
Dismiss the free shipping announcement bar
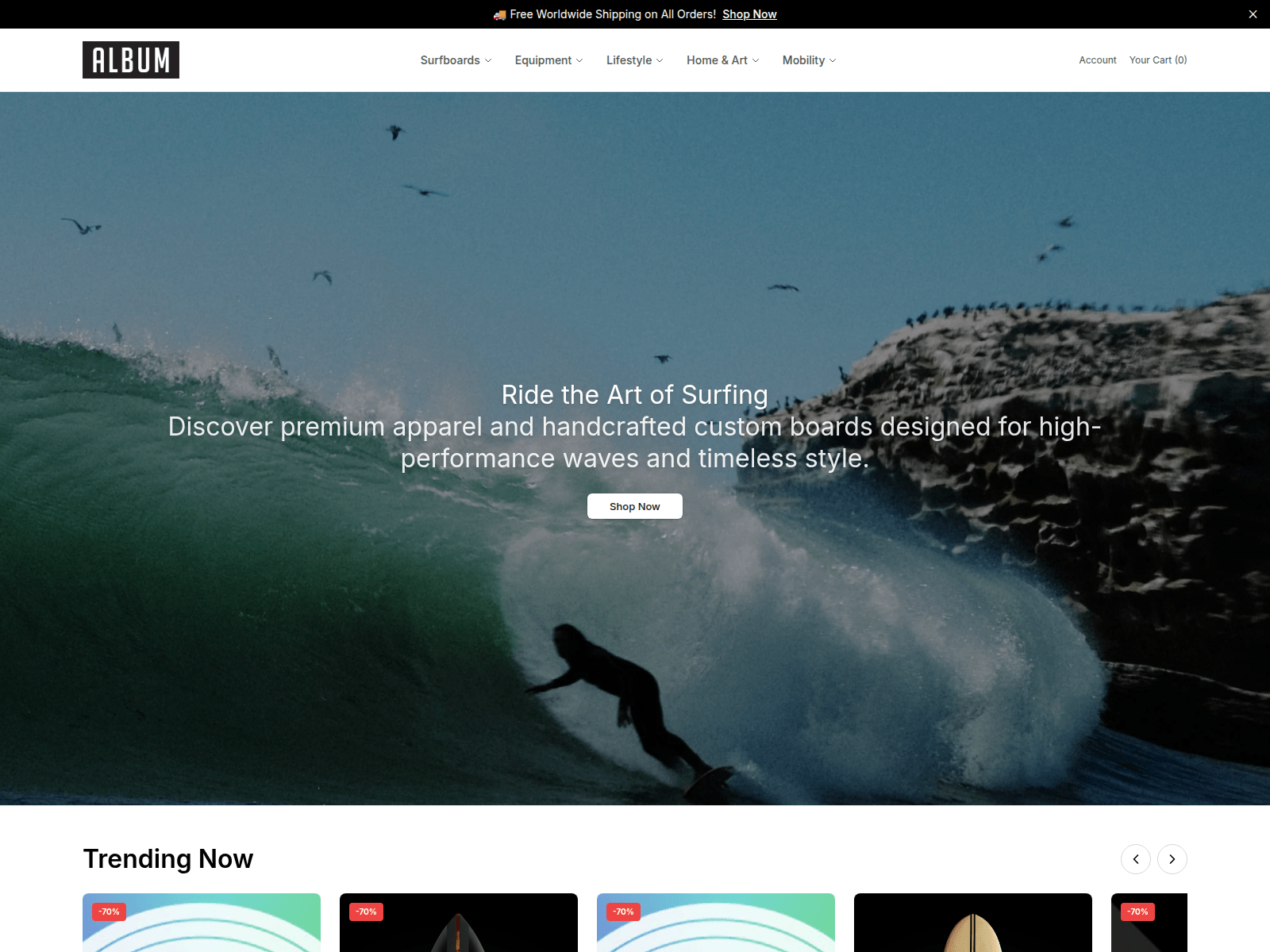point(1253,14)
